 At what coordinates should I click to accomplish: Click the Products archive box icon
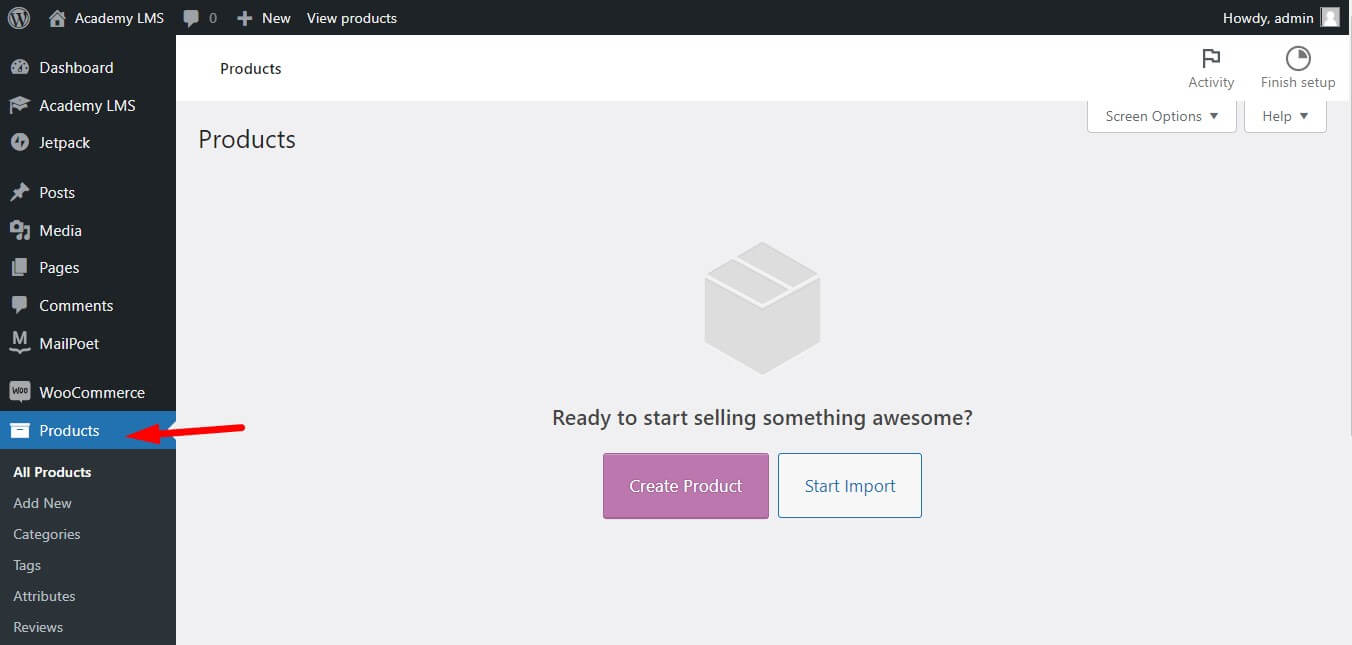click(x=19, y=430)
